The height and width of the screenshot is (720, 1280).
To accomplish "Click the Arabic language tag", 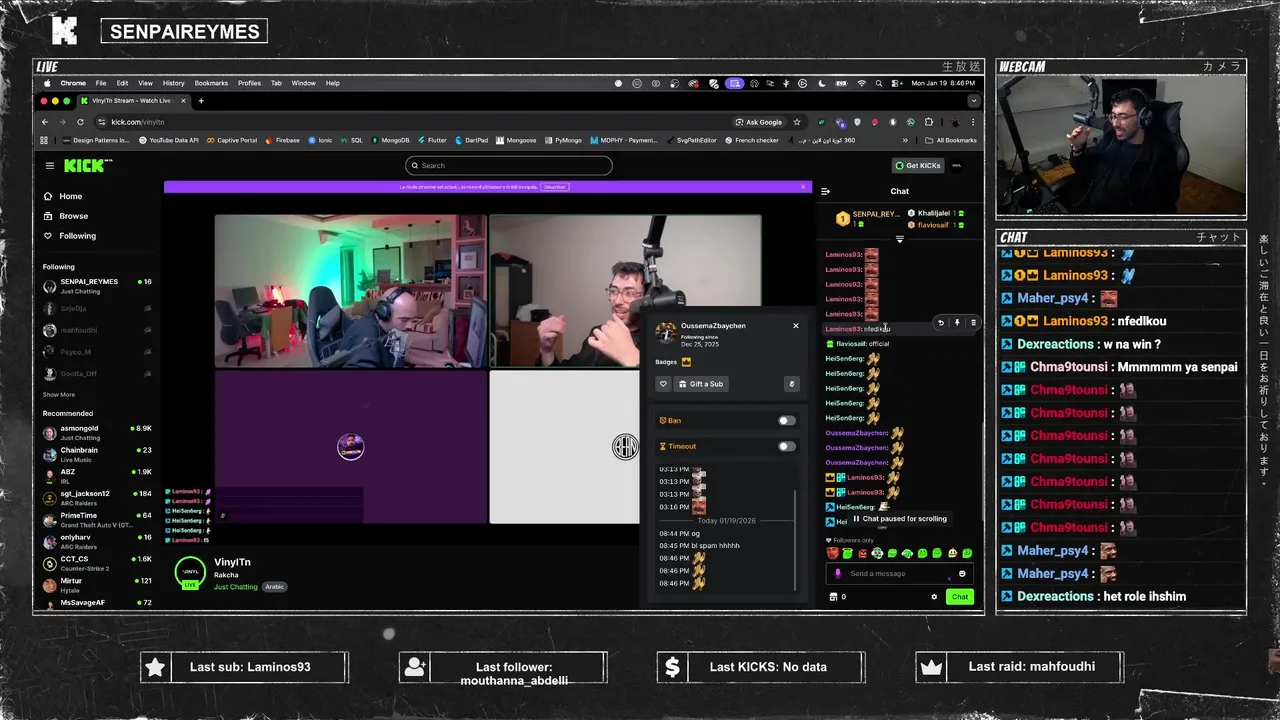I will coord(274,587).
